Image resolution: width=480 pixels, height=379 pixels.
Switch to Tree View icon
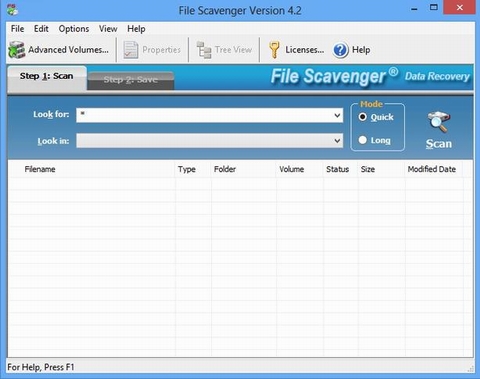[x=204, y=50]
